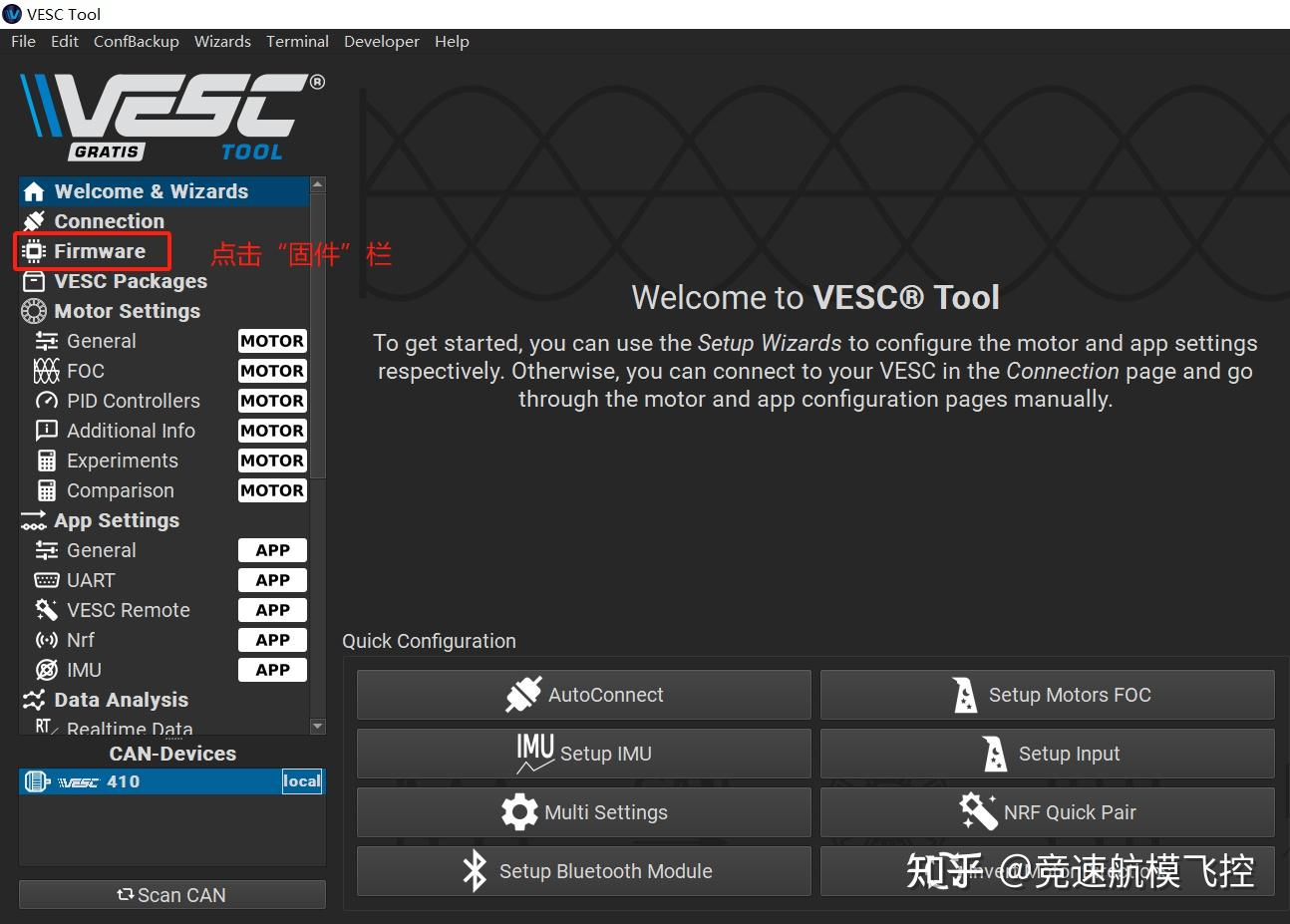
Task: Open Motor Settings using its gear icon
Action: [33, 311]
